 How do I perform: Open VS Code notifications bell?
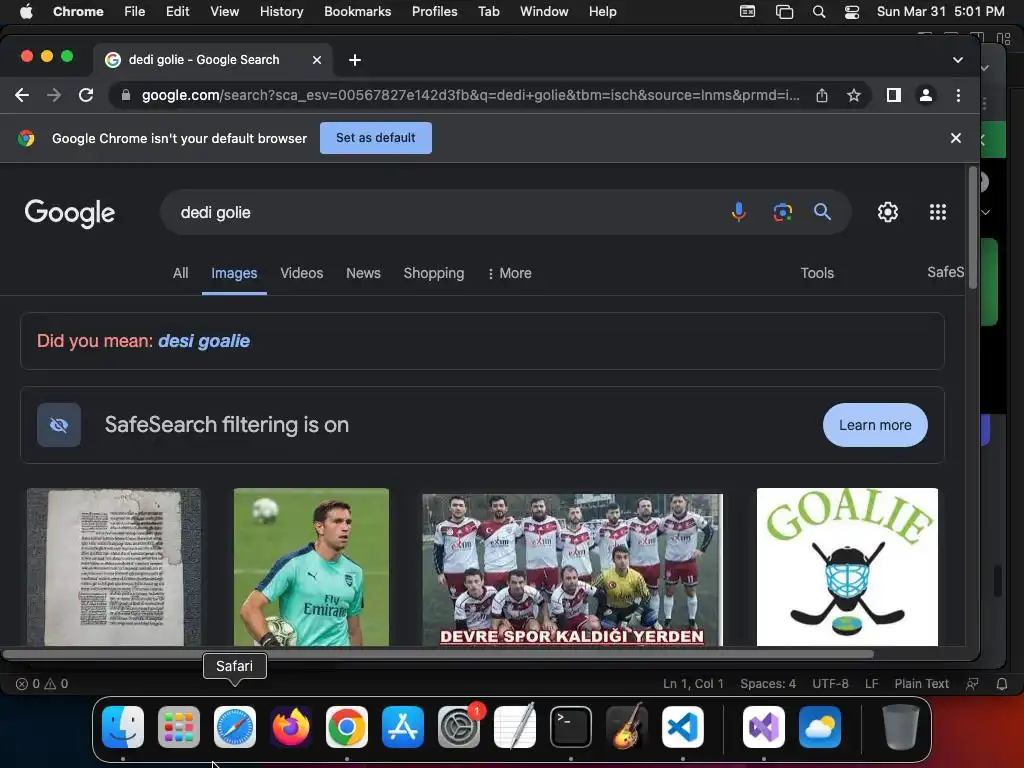point(1001,684)
